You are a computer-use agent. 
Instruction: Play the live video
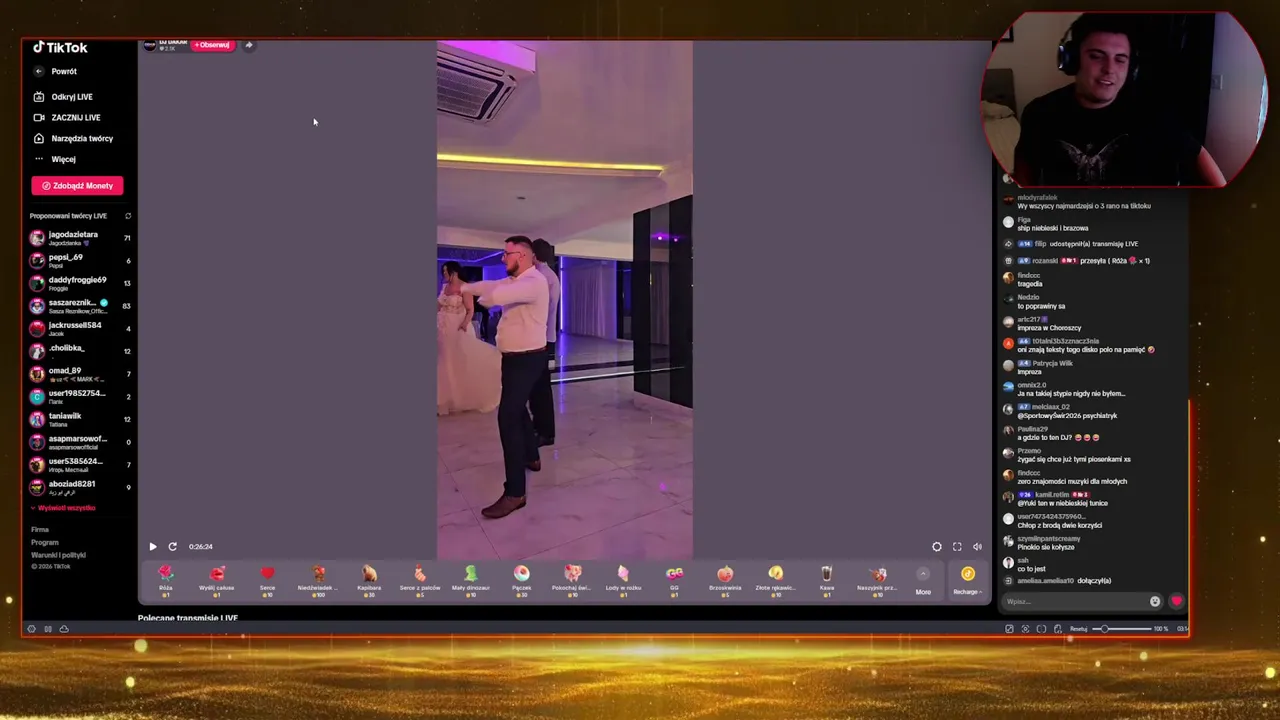152,547
